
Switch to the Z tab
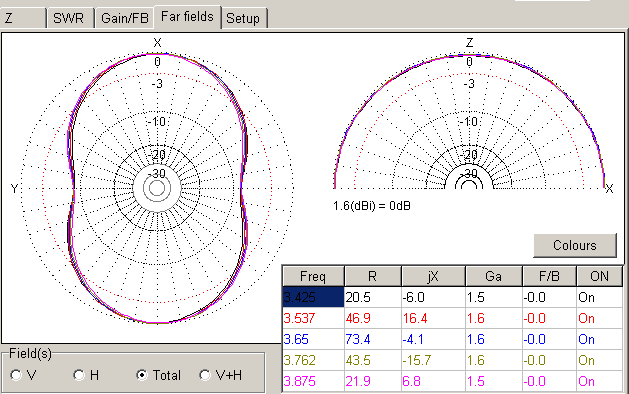[23, 18]
